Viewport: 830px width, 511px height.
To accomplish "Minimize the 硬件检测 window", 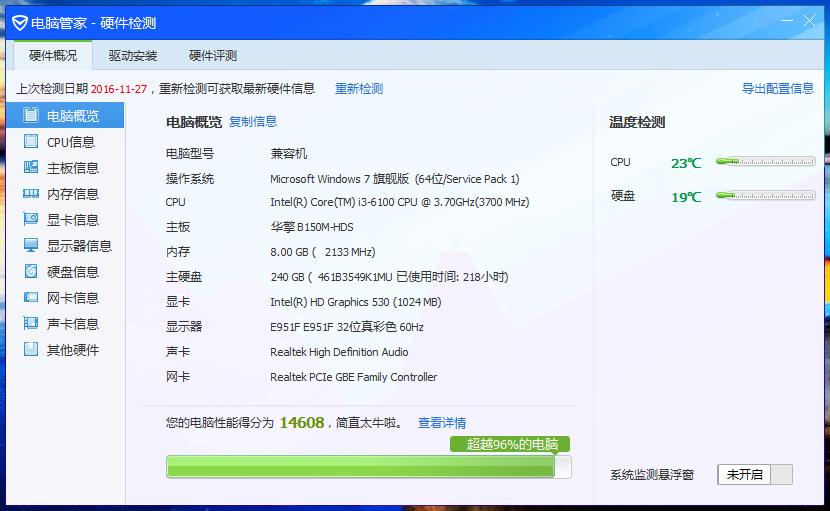I will (787, 21).
